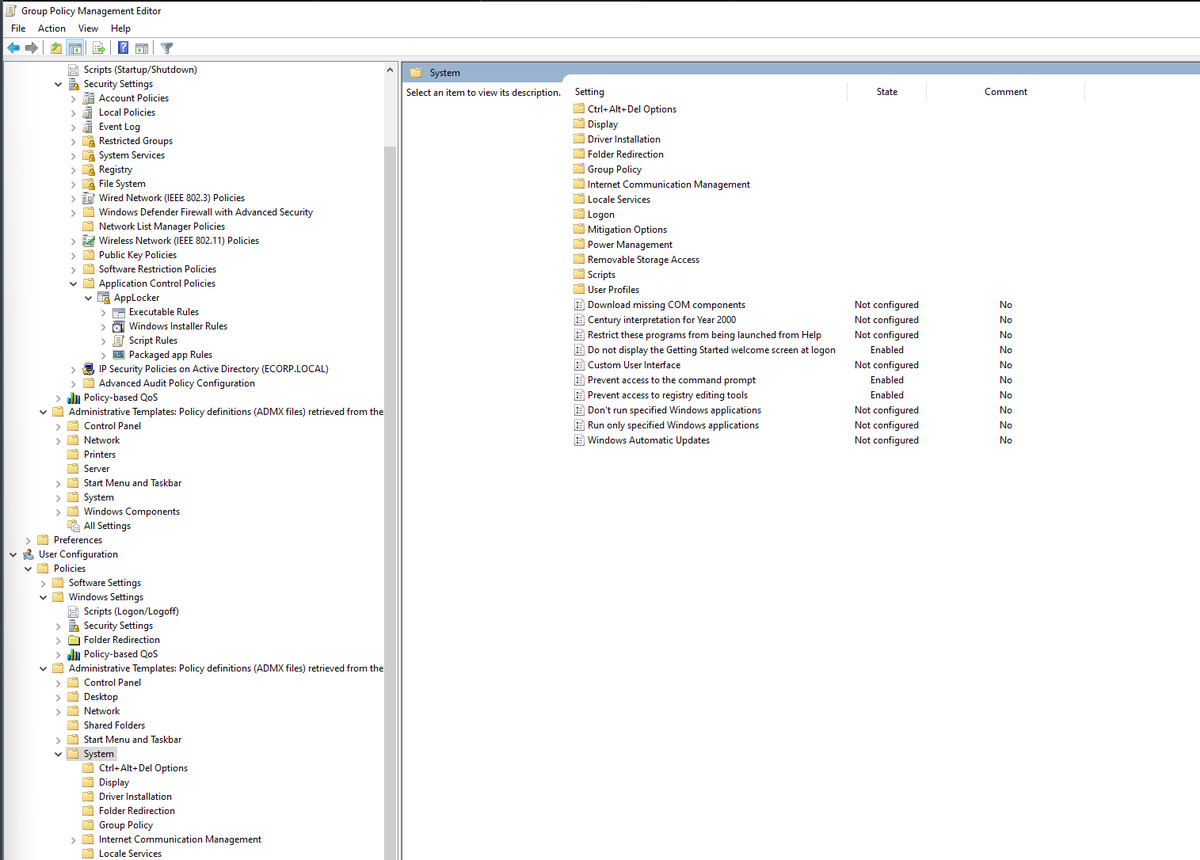Open the File menu
The width and height of the screenshot is (1200, 860).
18,29
